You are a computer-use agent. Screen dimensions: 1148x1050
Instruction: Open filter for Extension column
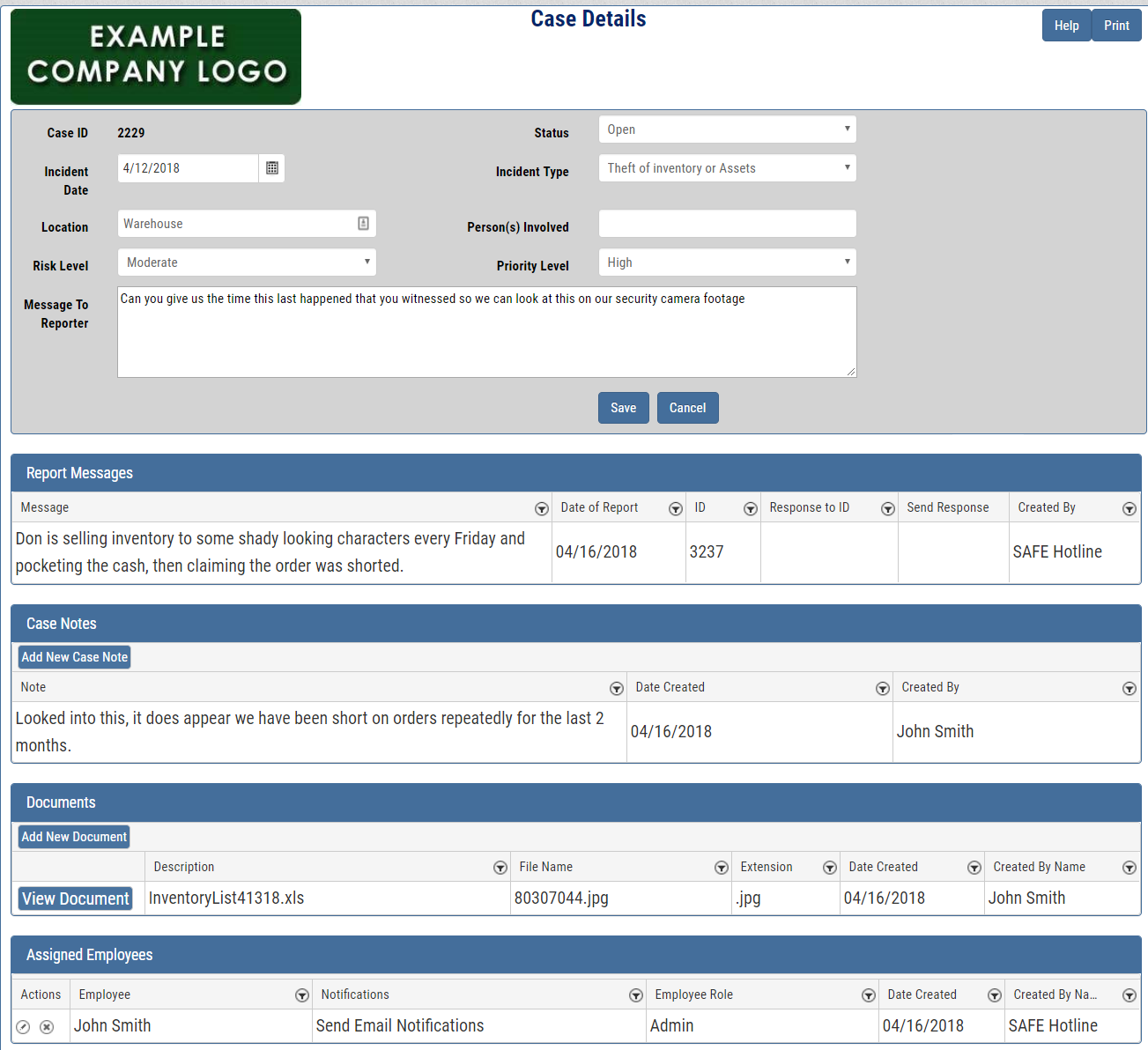click(x=830, y=869)
